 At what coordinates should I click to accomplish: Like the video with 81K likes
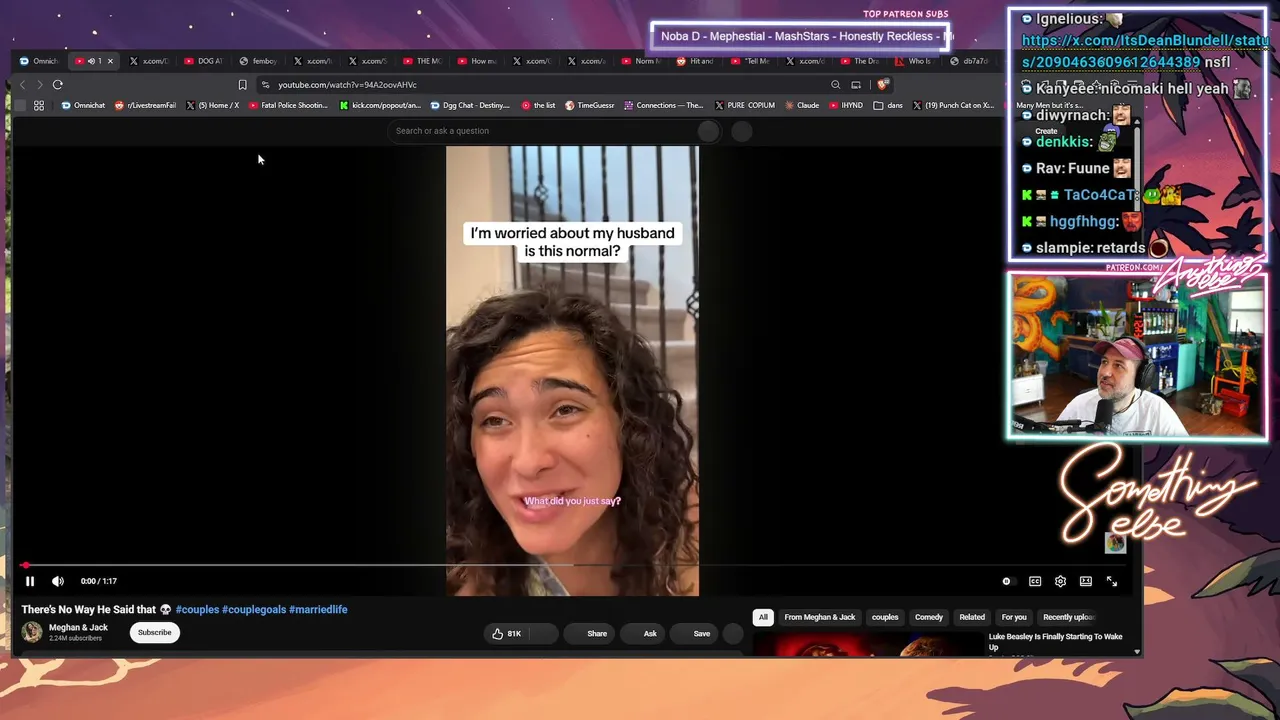click(x=507, y=633)
